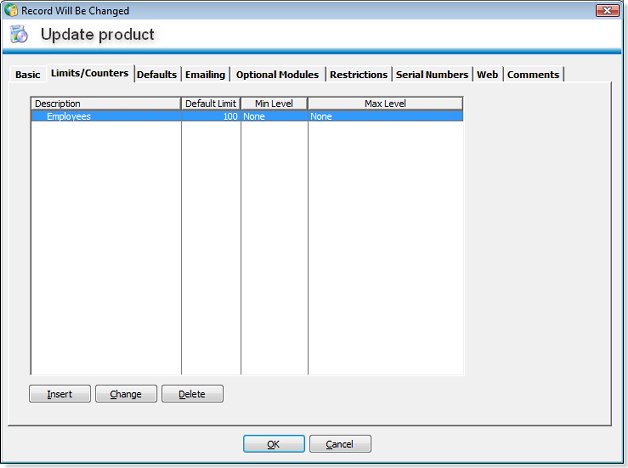The width and height of the screenshot is (628, 468).
Task: Open the Web tab
Action: tap(487, 75)
